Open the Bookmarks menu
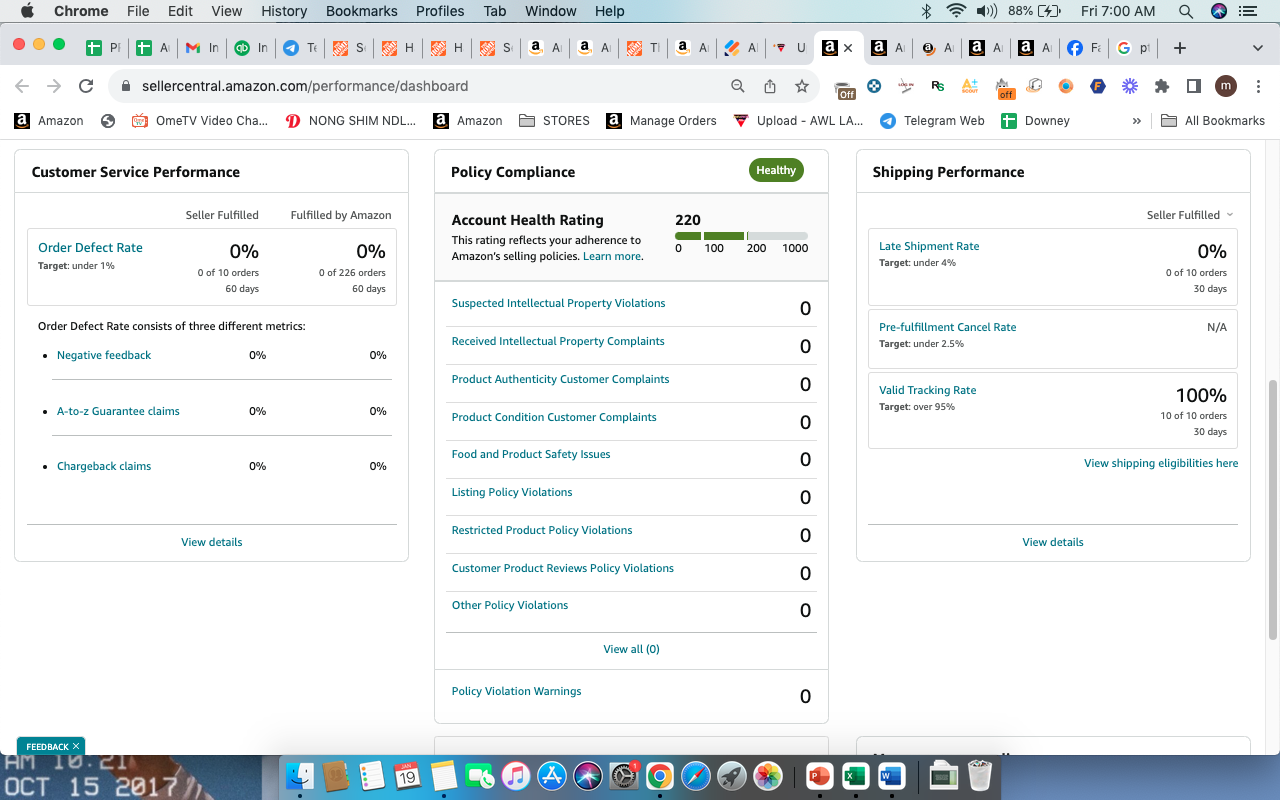Screen dimensions: 1280x800 [362, 11]
